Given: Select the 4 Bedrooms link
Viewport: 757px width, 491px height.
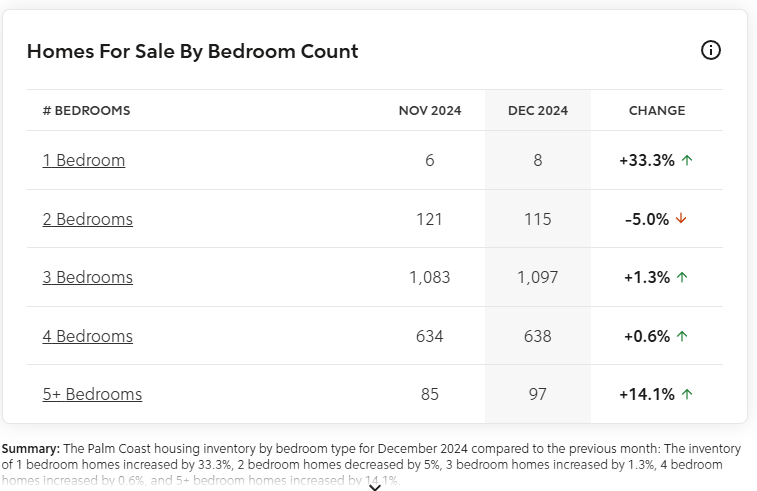Looking at the screenshot, I should click(x=88, y=336).
